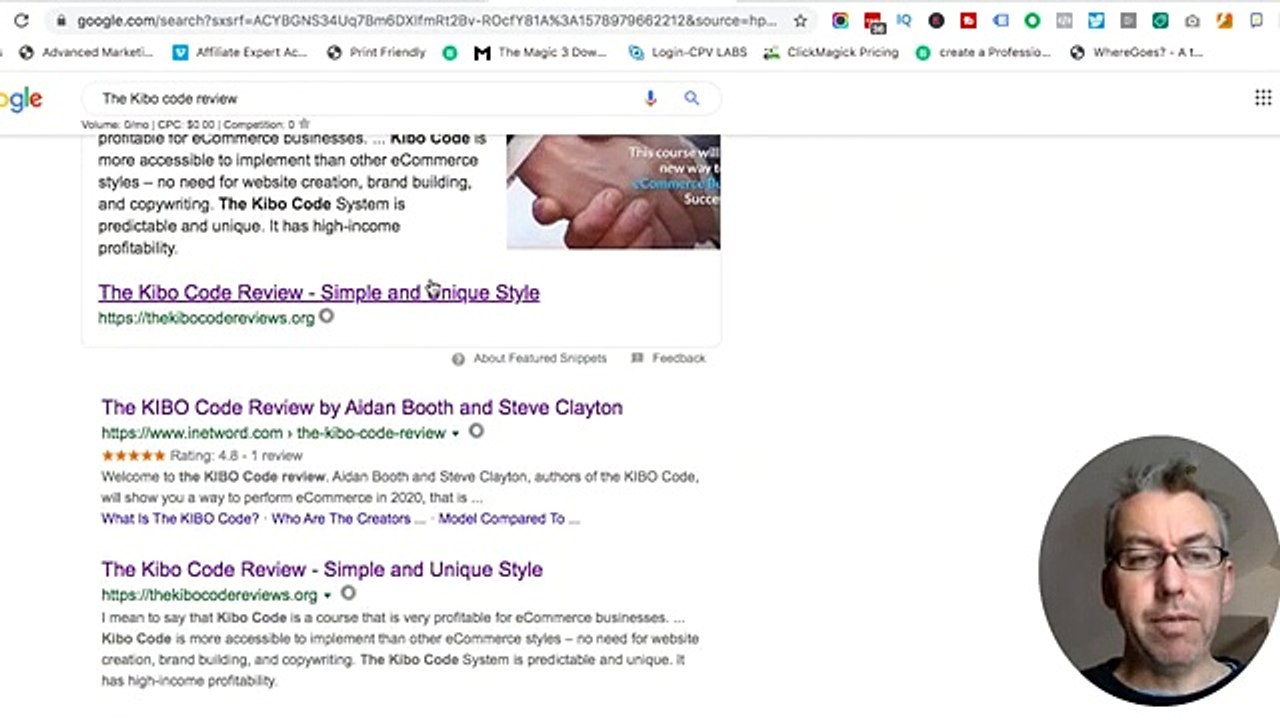Screen dimensions: 1280x720
Task: Click the 'Rating: 4.8 - 1 review' text
Action: (x=236, y=455)
